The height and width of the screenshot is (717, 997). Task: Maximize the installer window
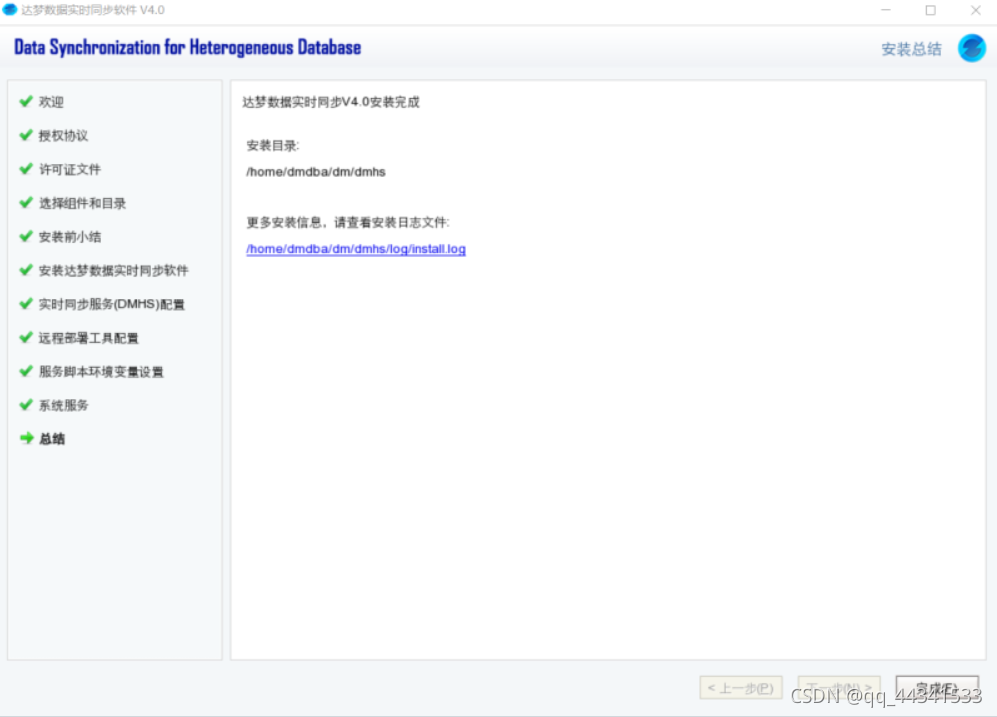pos(930,10)
